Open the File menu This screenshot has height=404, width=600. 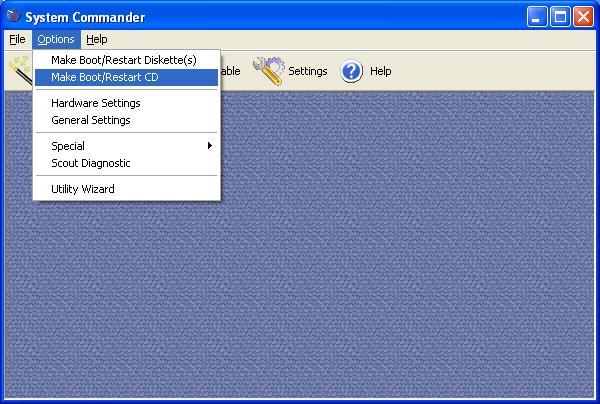[17, 39]
